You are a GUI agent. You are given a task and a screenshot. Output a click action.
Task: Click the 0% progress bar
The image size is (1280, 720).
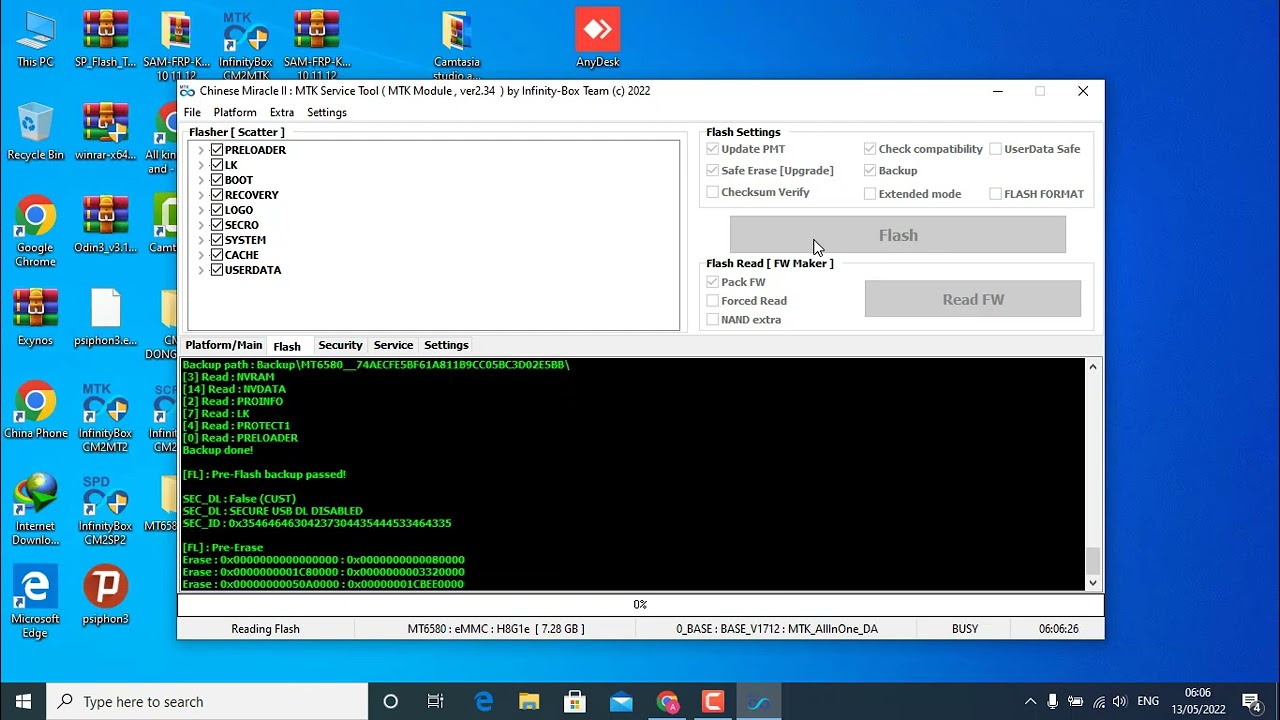(640, 604)
